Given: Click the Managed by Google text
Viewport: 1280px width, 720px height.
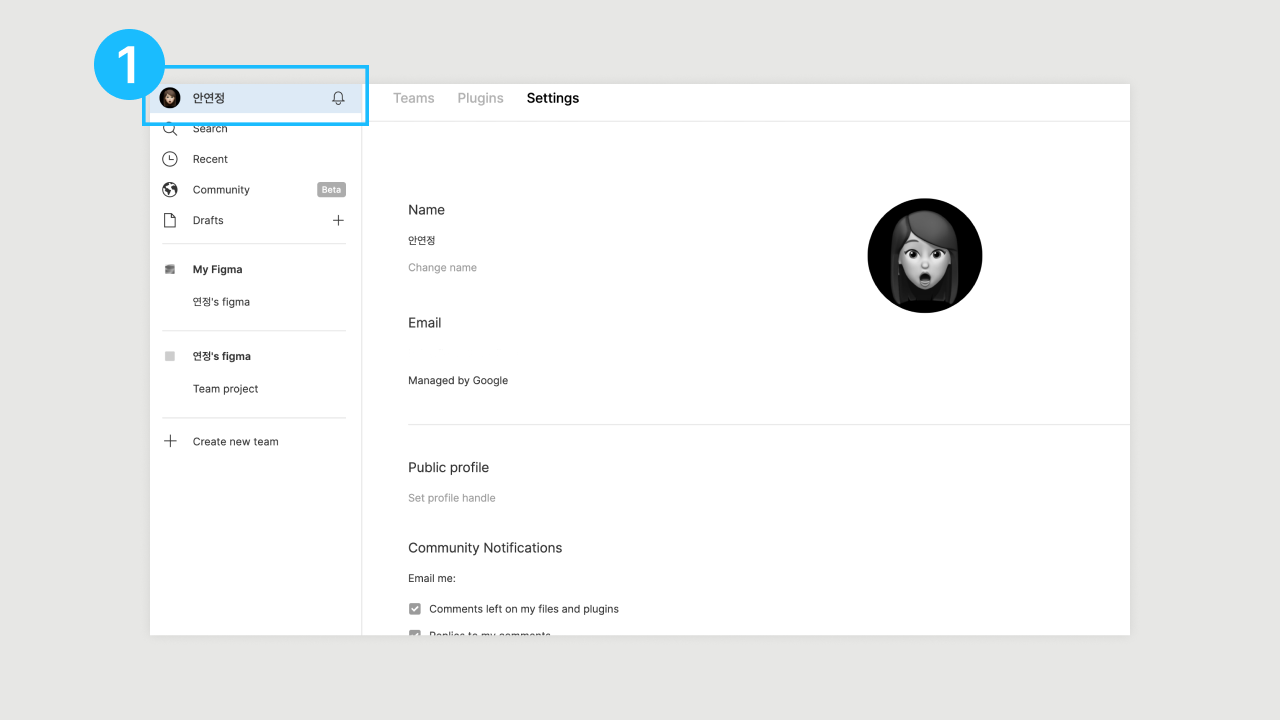Looking at the screenshot, I should click(458, 381).
